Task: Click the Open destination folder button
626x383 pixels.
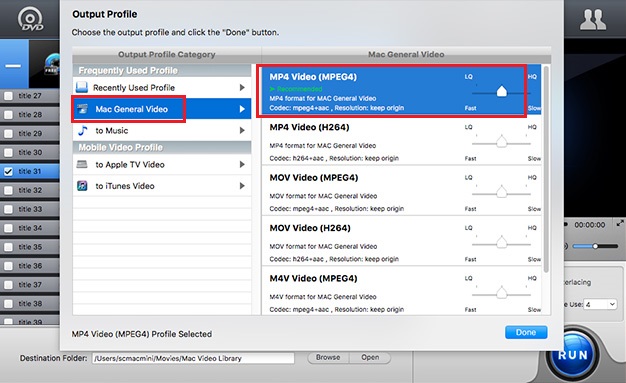Action: [x=370, y=357]
